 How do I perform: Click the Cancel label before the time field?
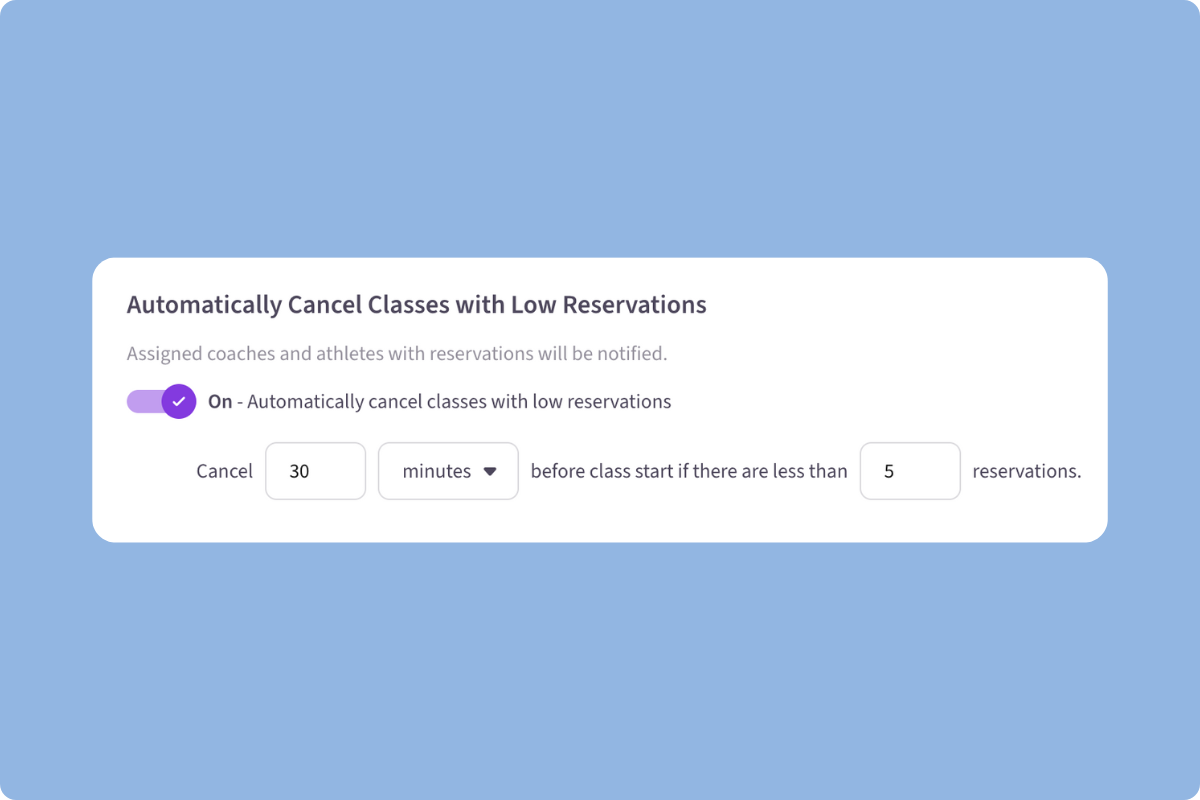(x=224, y=471)
